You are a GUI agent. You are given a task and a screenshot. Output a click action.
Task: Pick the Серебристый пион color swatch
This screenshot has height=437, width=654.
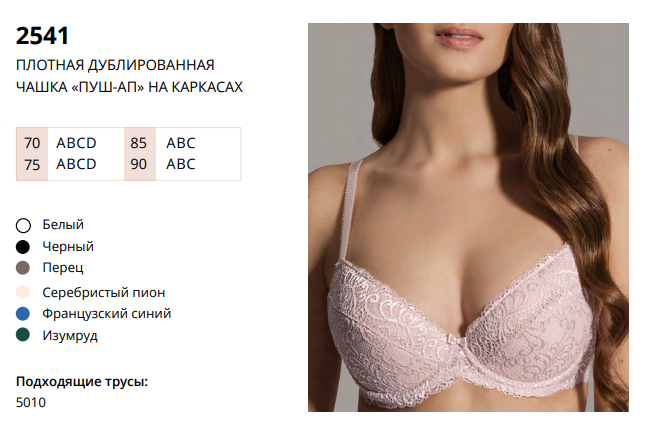coord(23,292)
